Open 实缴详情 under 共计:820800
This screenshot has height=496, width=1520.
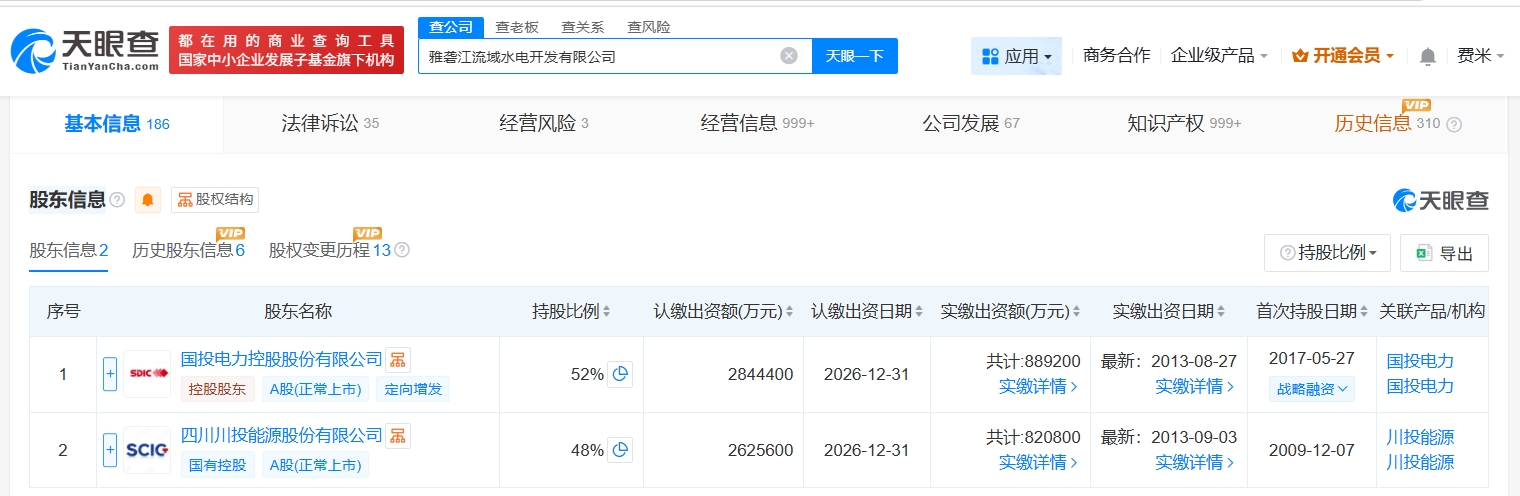tap(1038, 462)
